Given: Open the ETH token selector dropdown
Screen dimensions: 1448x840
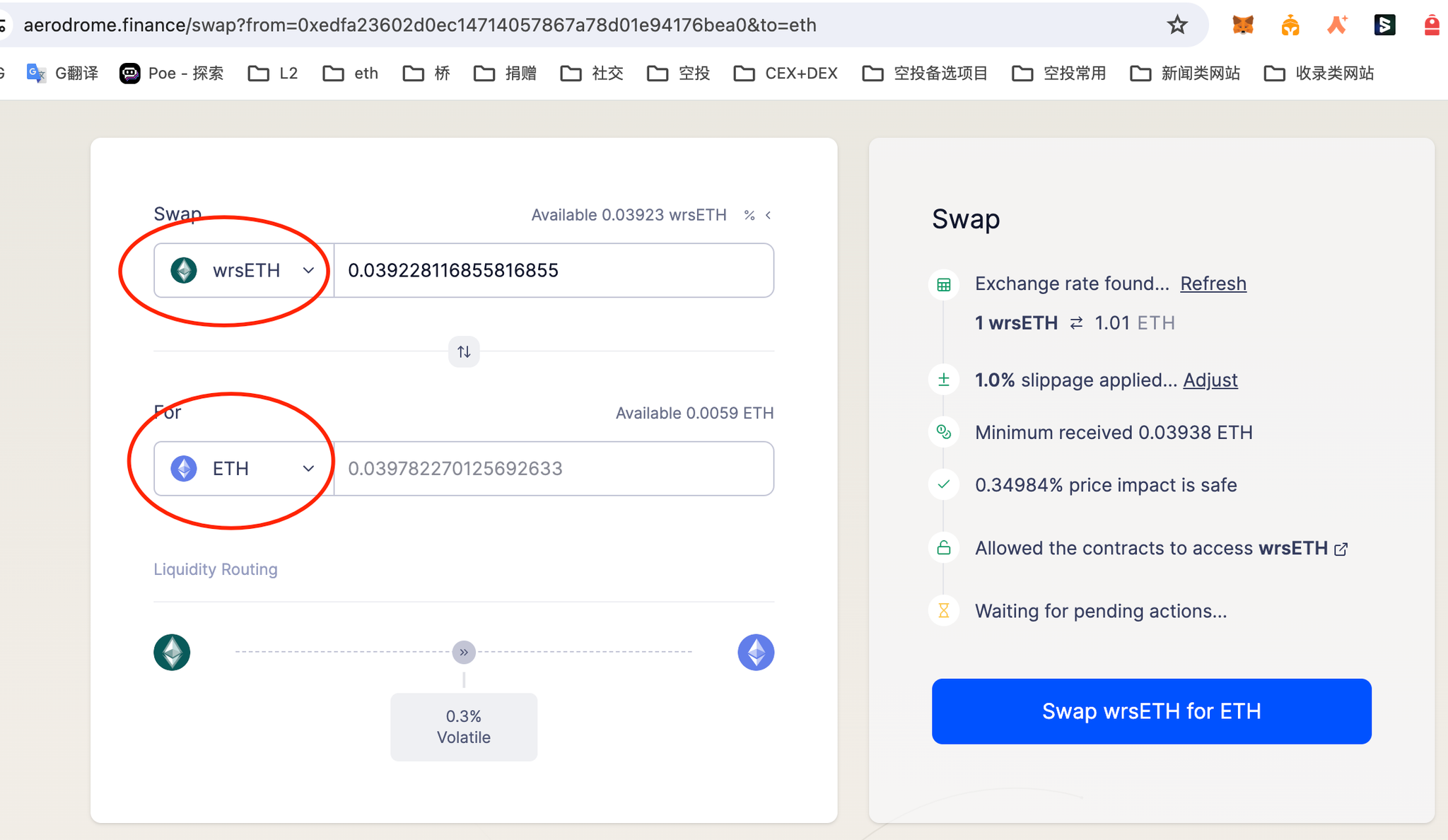Looking at the screenshot, I should tap(309, 468).
